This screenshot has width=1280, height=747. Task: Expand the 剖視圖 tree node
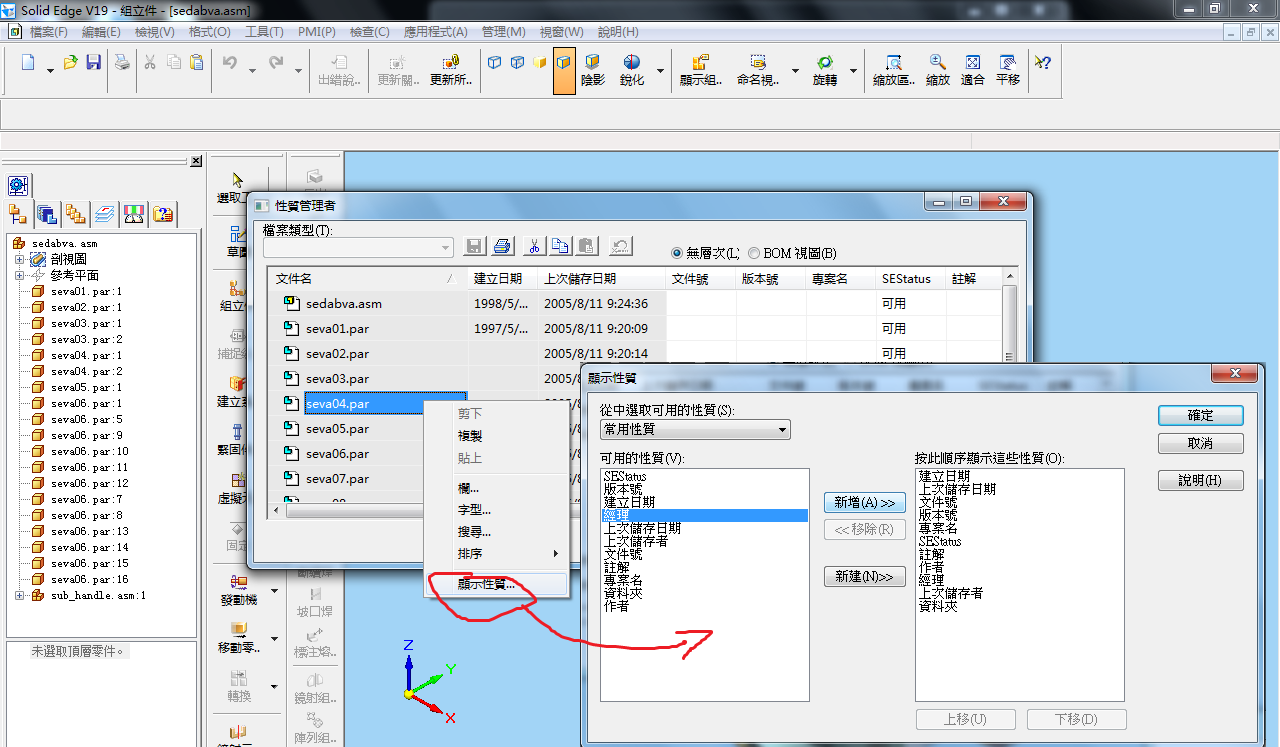pos(19,259)
